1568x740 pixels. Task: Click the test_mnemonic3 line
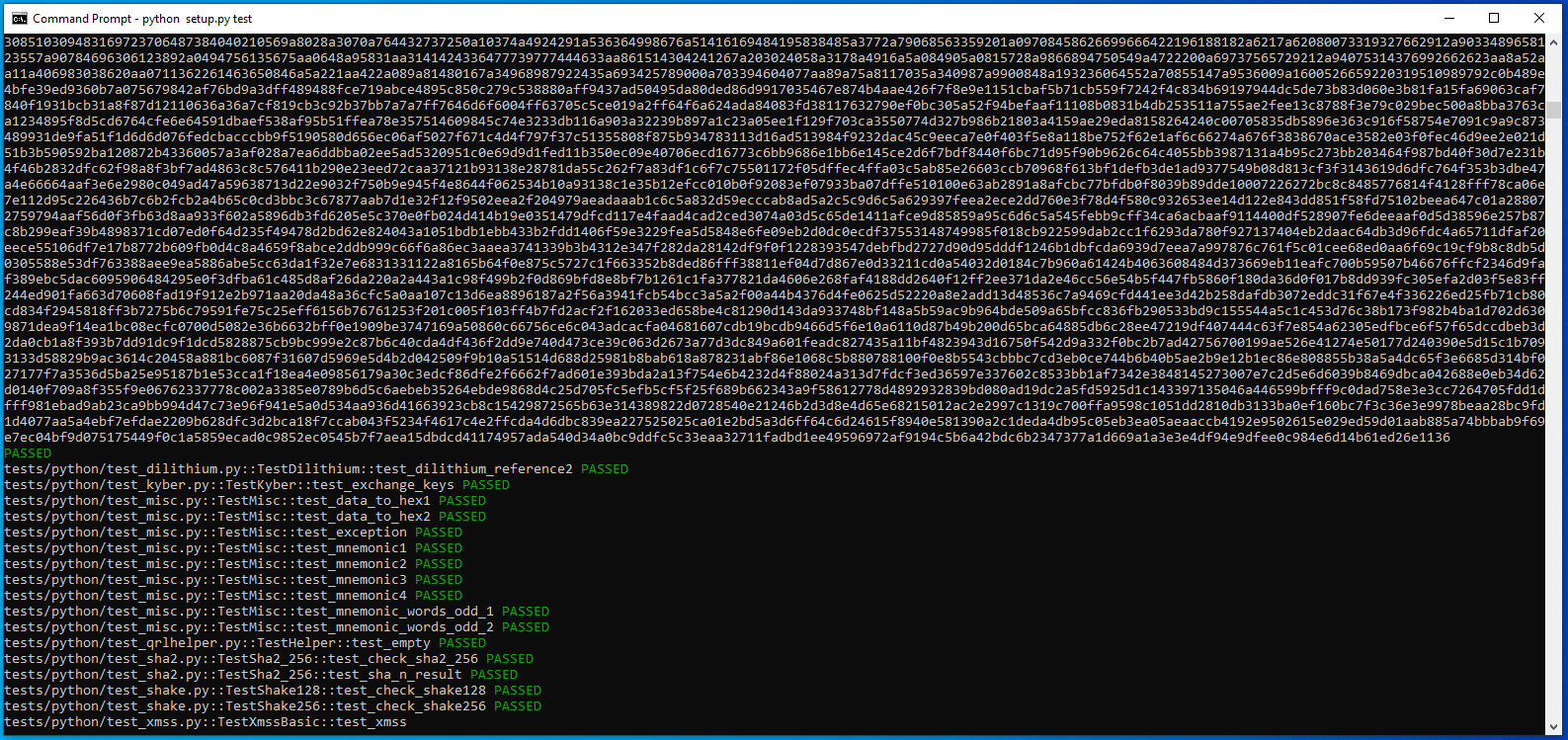coord(233,580)
